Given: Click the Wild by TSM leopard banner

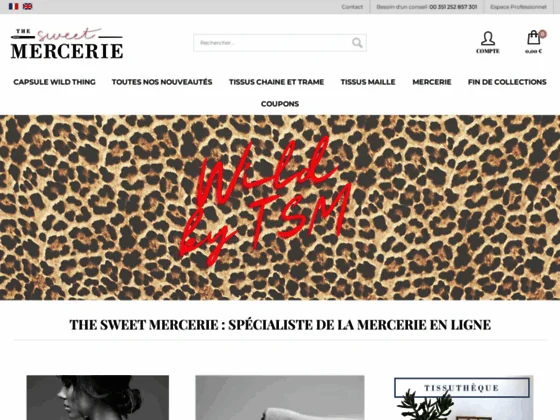Looking at the screenshot, I should (280, 208).
